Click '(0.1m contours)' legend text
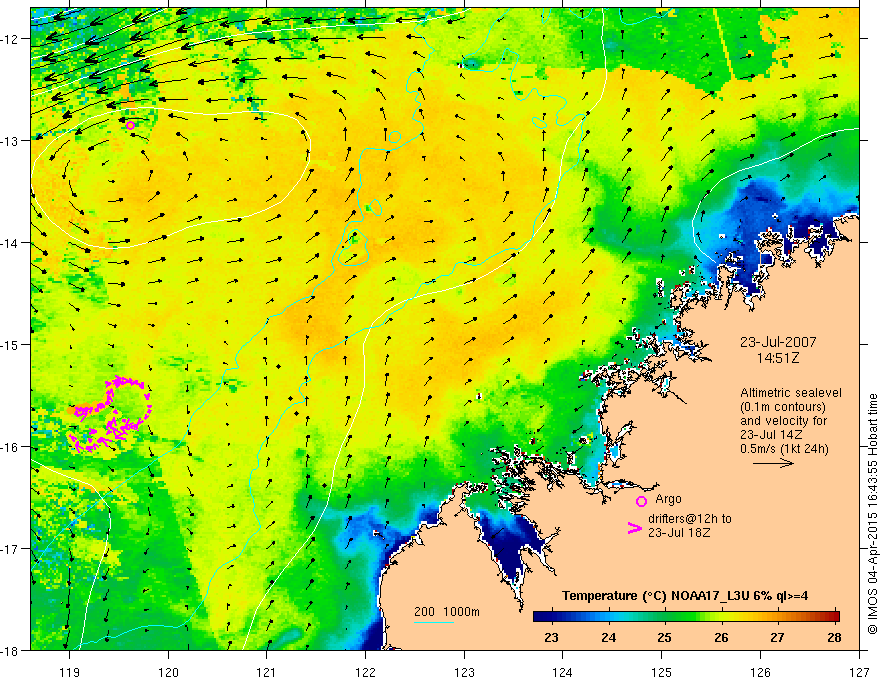This screenshot has width=880, height=680. (782, 407)
